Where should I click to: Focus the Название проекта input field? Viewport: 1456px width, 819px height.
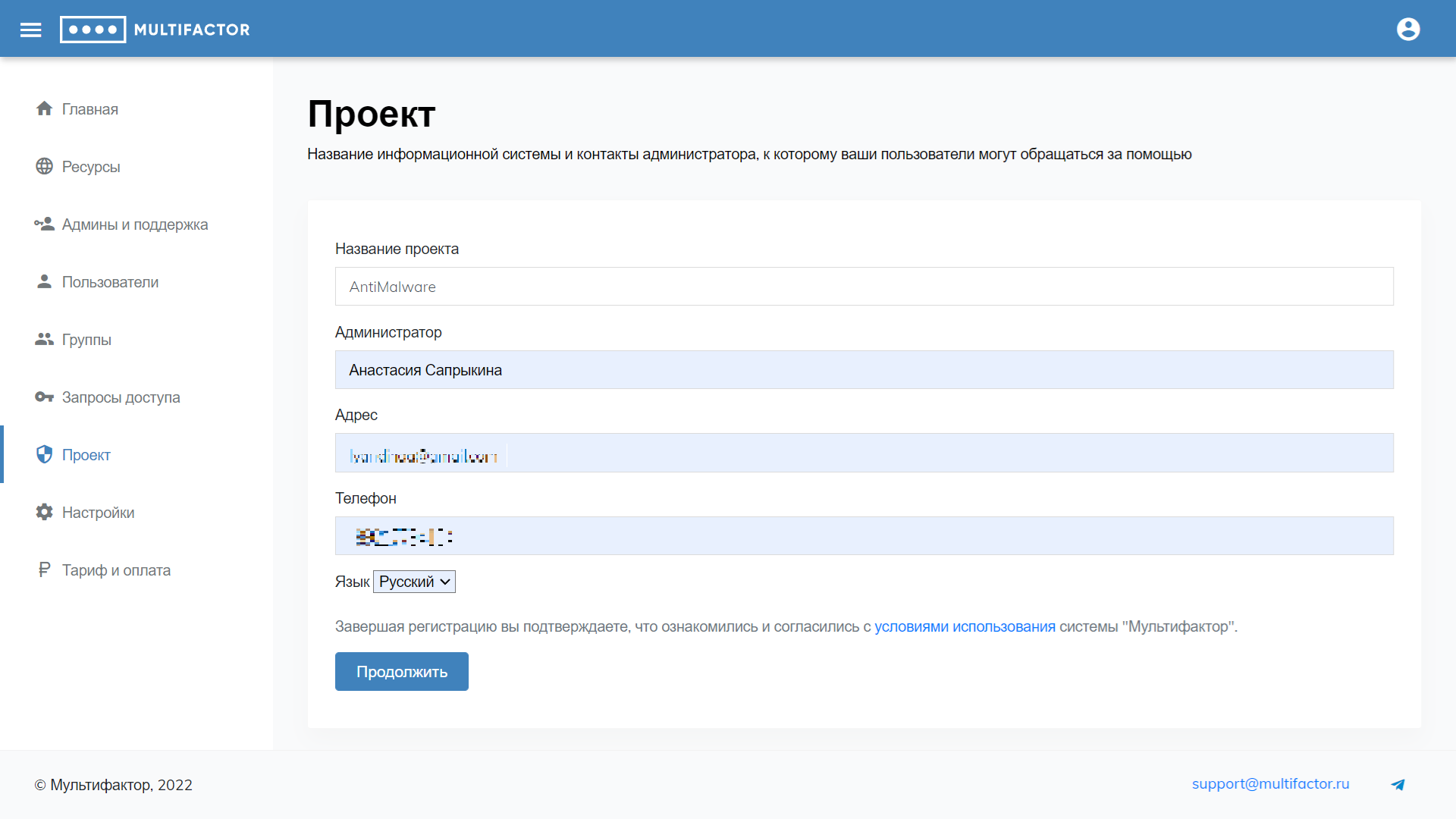(x=864, y=287)
